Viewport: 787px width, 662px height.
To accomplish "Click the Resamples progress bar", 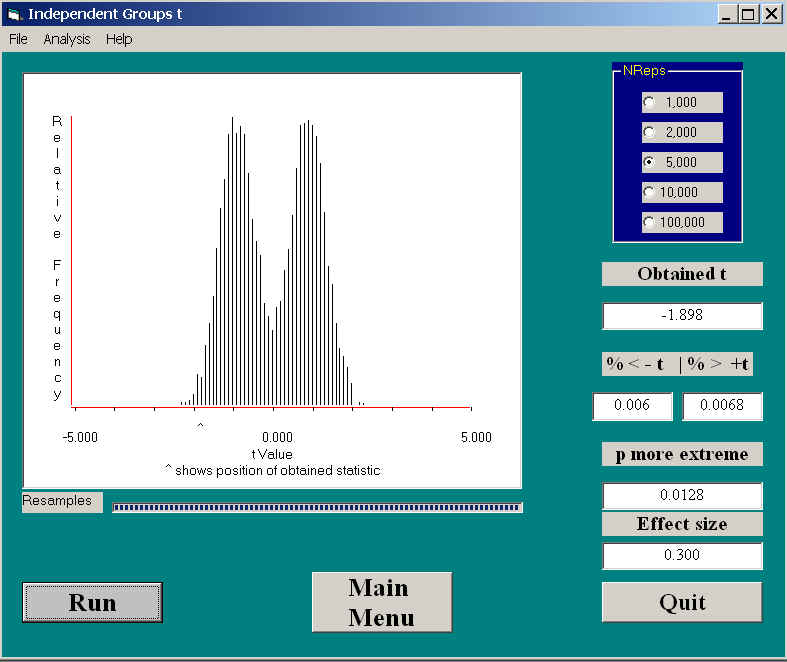I will (x=317, y=507).
